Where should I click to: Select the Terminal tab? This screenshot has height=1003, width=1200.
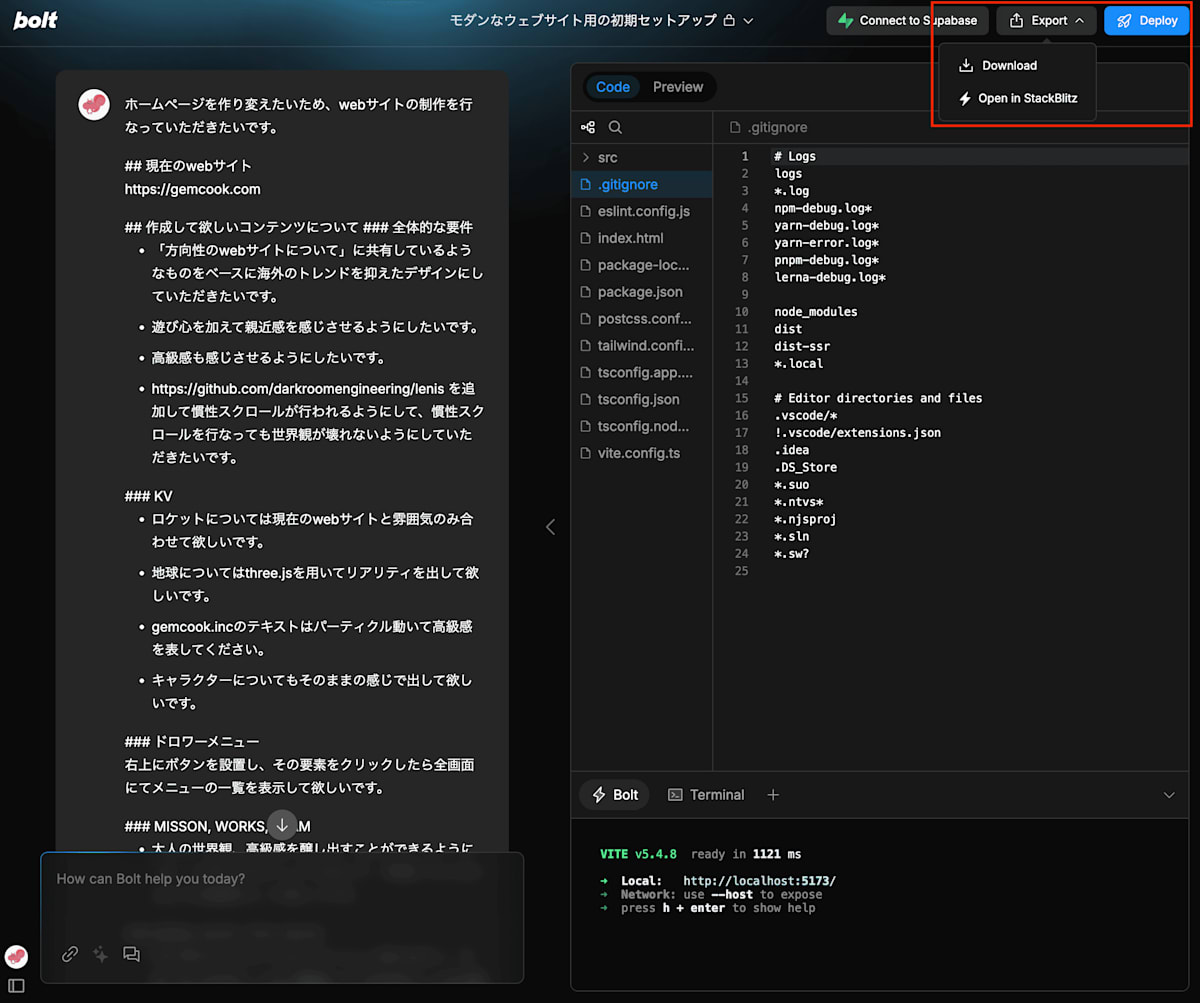click(x=706, y=795)
